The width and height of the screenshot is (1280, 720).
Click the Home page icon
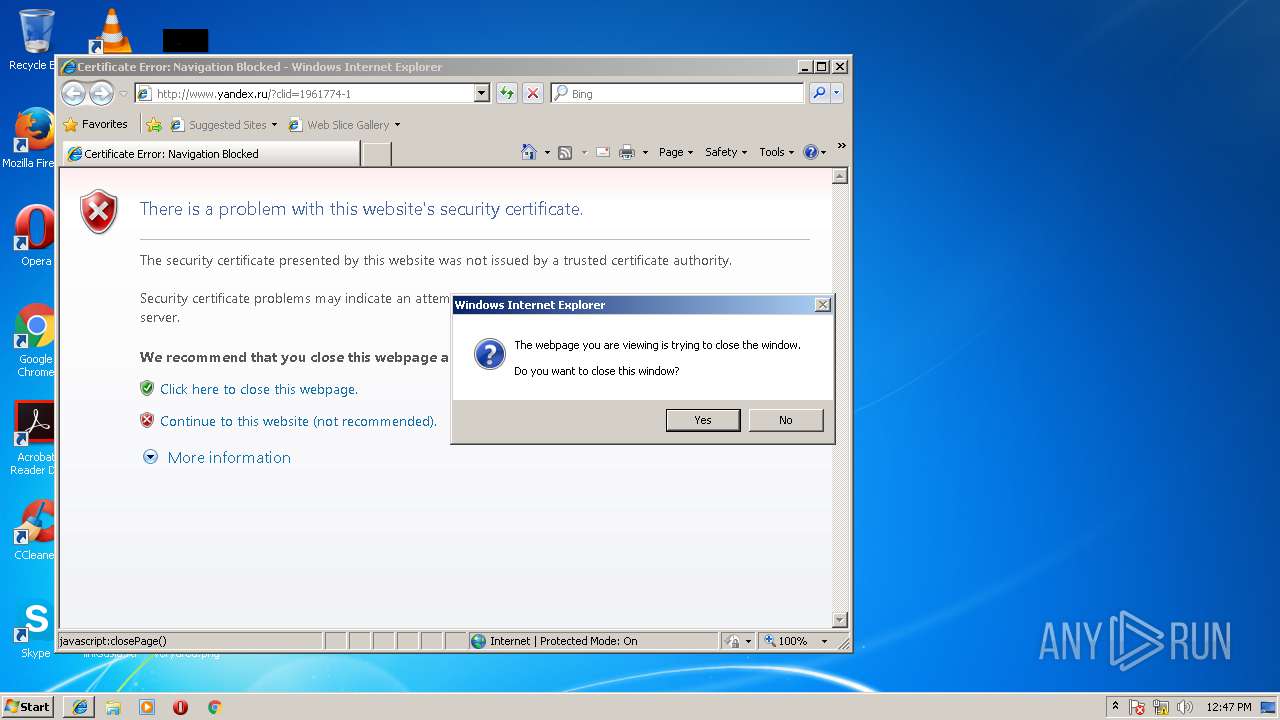tap(529, 152)
